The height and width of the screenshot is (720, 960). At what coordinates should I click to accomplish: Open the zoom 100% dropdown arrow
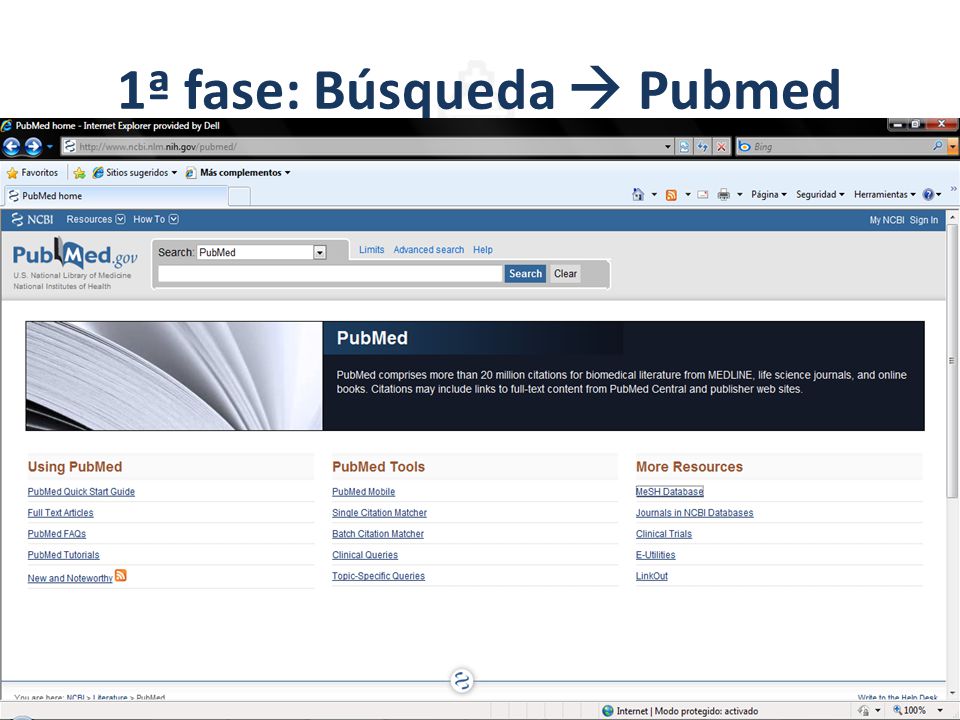coord(940,710)
